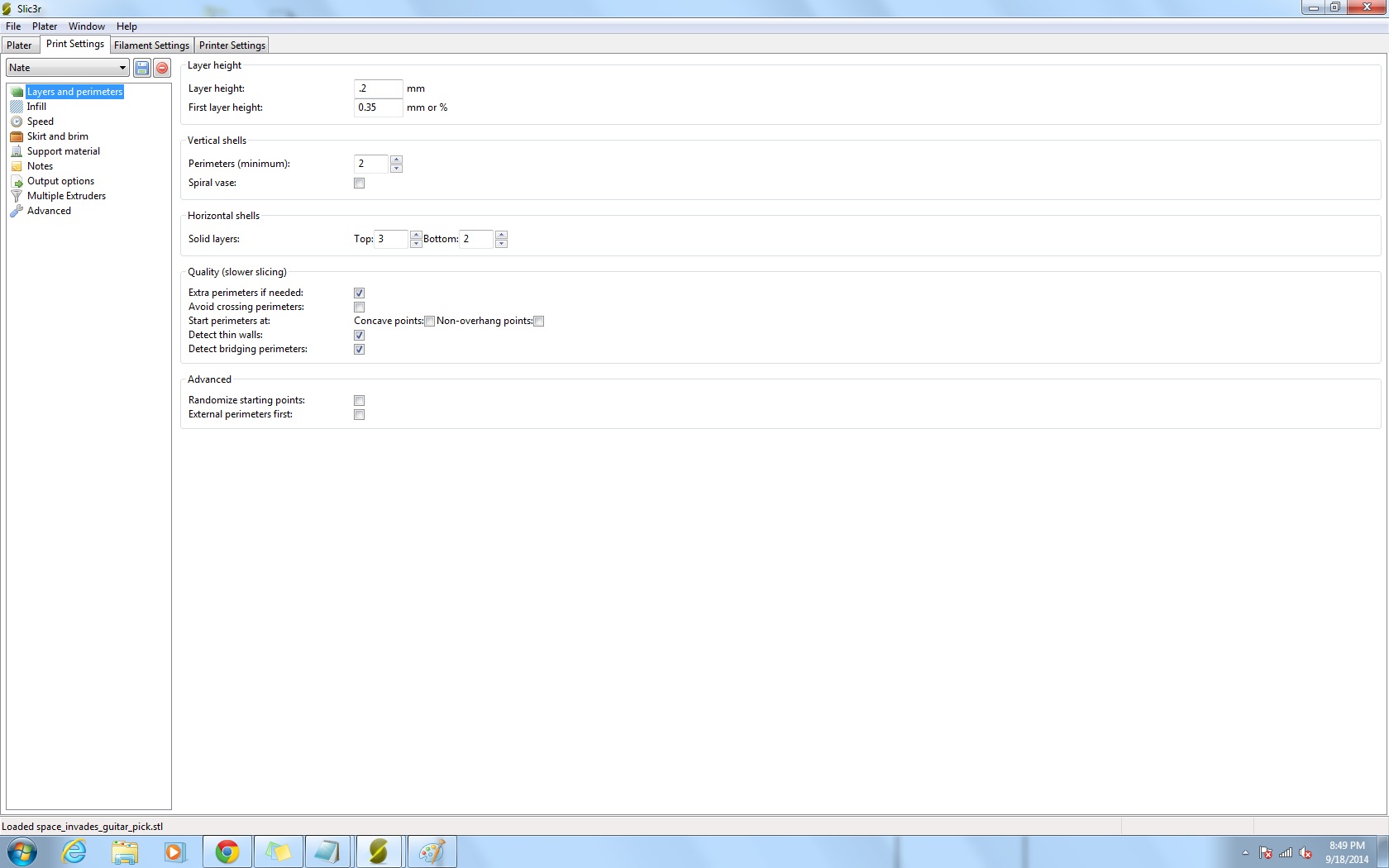
Task: Select Skirt and brim settings page
Action: (58, 136)
